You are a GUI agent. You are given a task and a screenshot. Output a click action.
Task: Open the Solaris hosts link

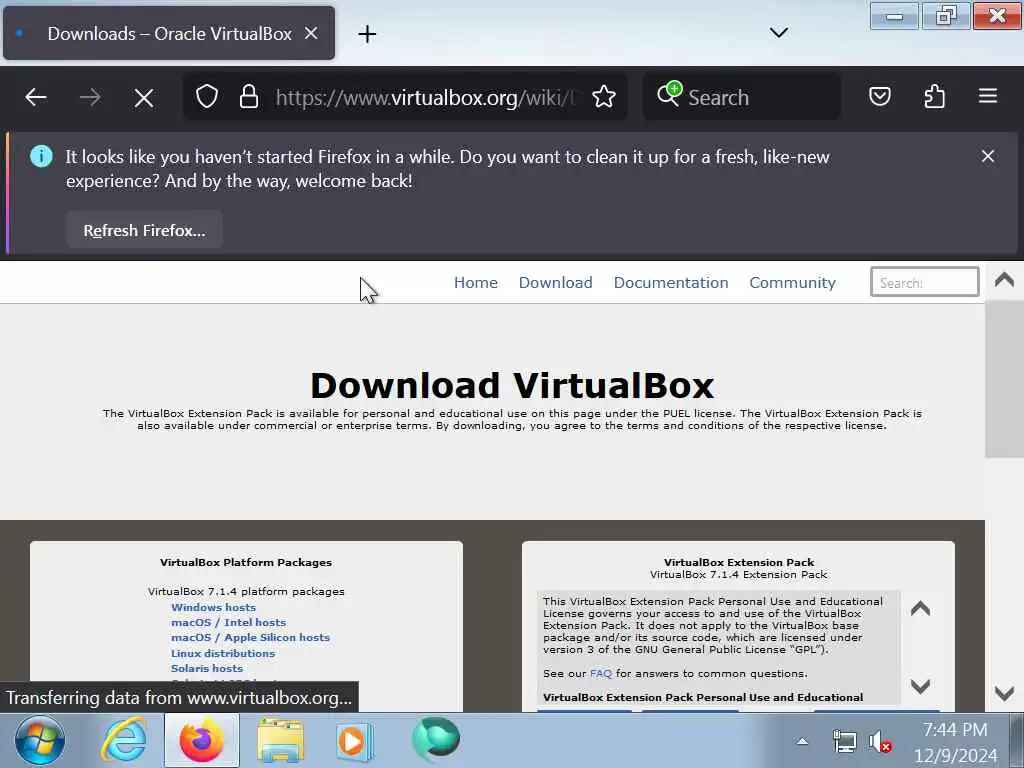(x=207, y=668)
